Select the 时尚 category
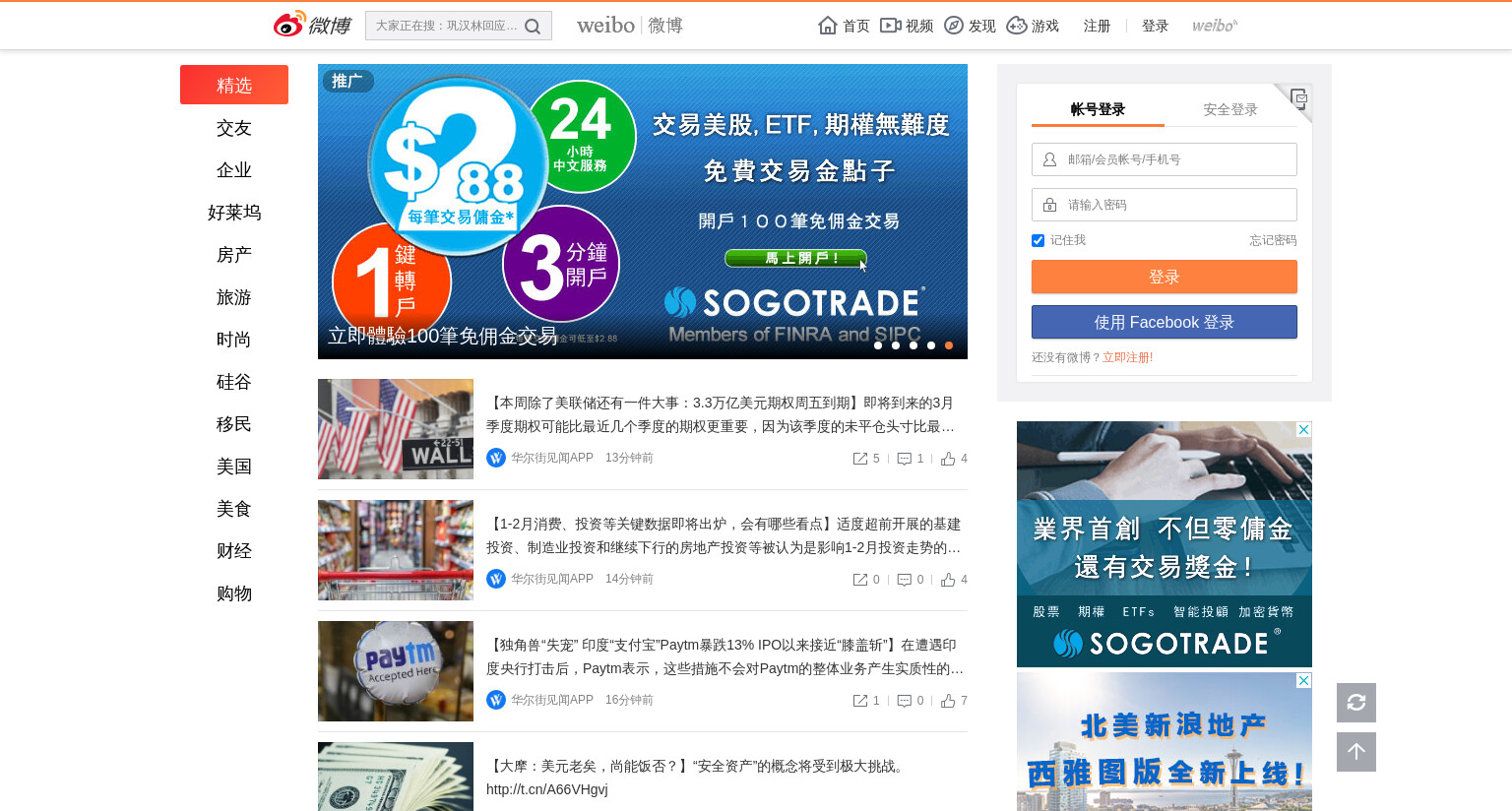1512x811 pixels. click(x=234, y=340)
